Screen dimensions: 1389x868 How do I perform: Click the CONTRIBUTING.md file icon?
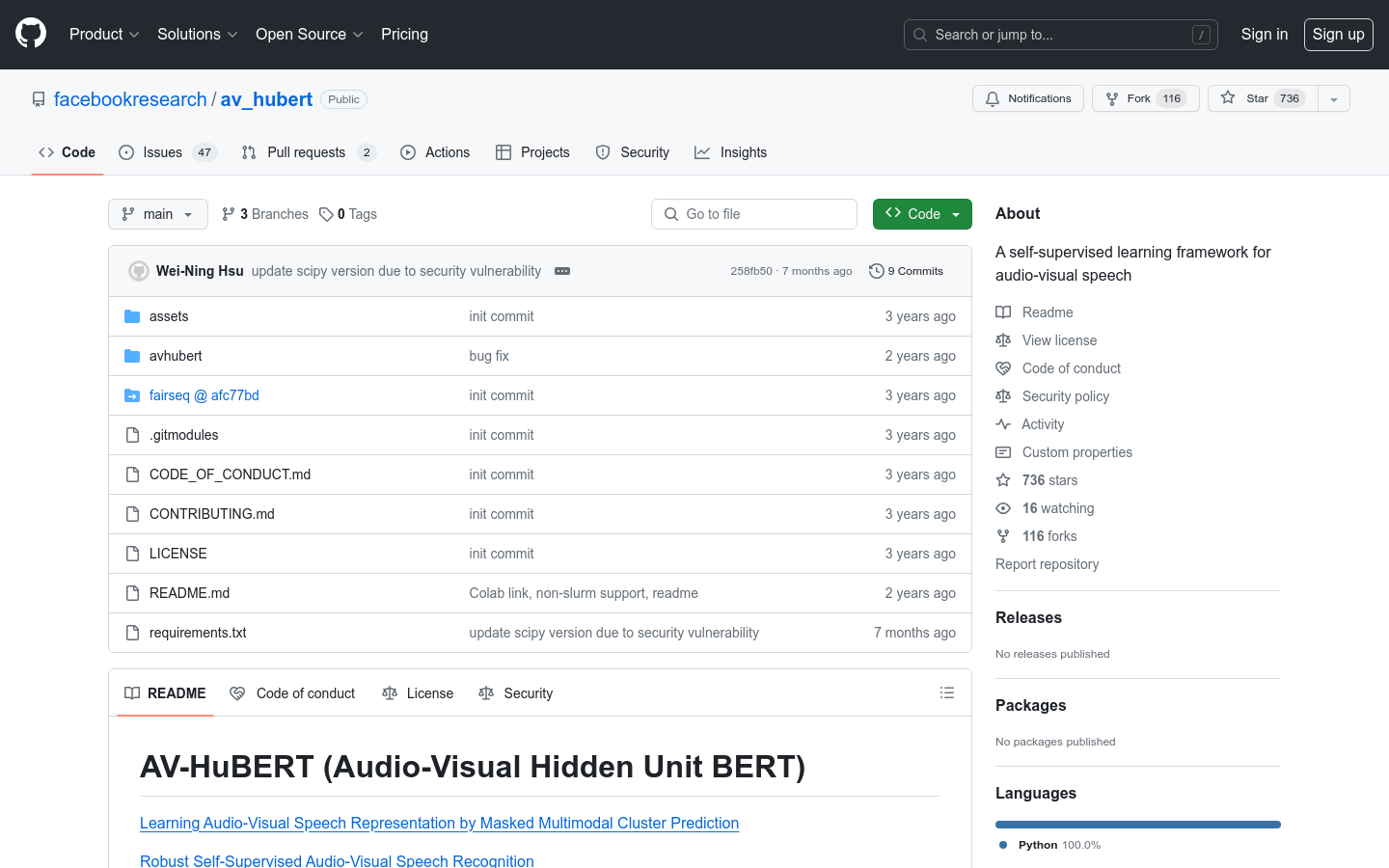click(x=132, y=514)
